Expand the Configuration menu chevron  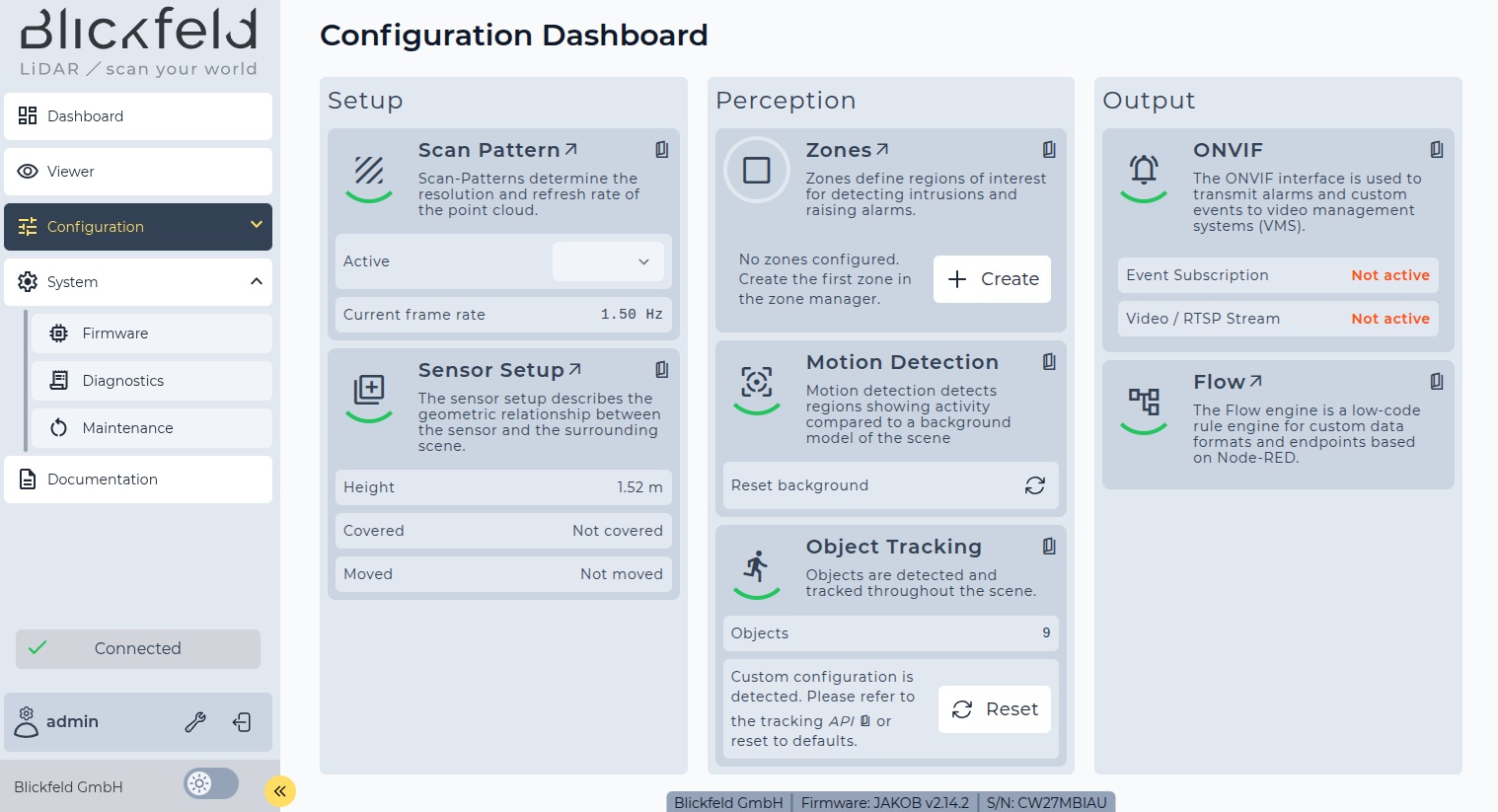click(x=257, y=225)
